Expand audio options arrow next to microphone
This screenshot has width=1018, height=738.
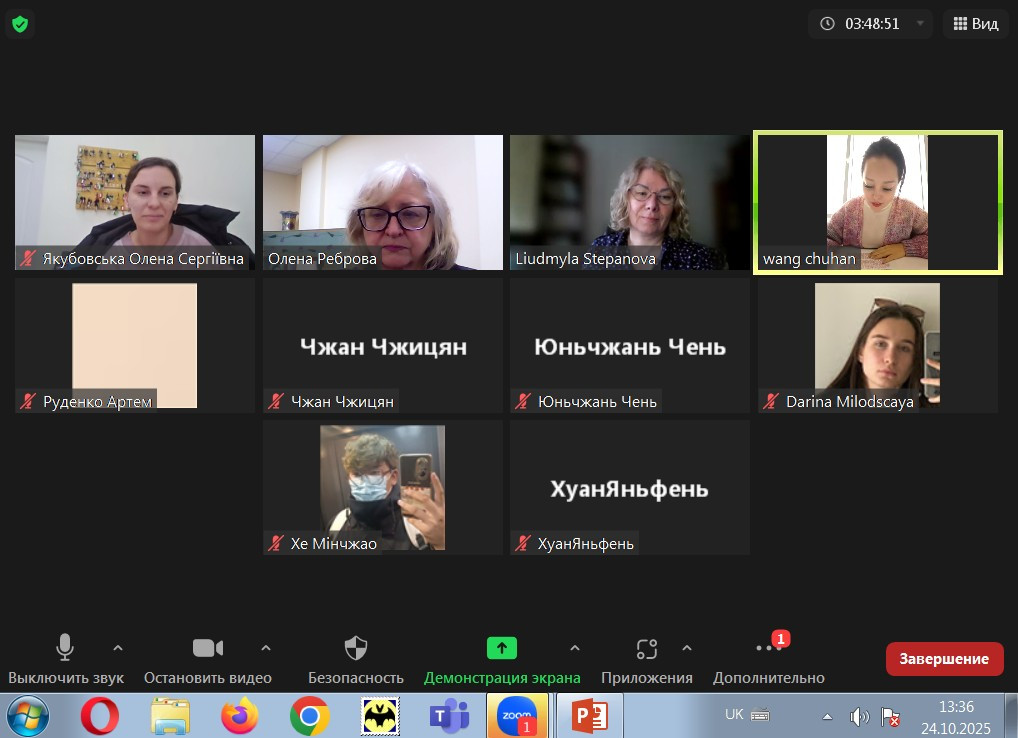118,648
